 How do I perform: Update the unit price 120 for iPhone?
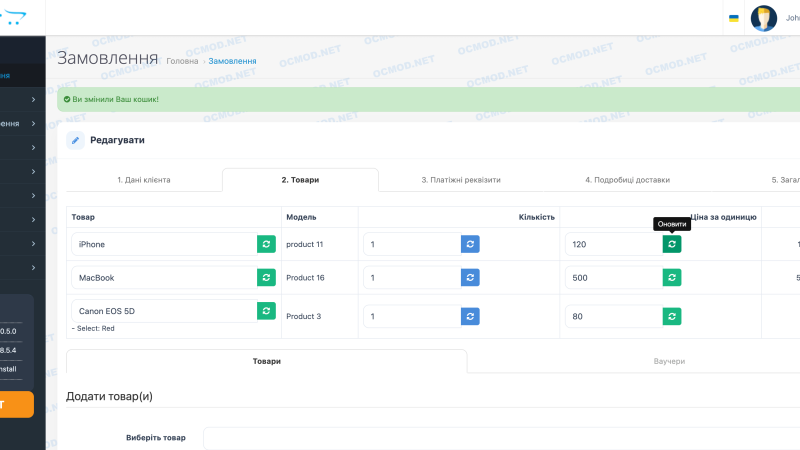coord(672,244)
